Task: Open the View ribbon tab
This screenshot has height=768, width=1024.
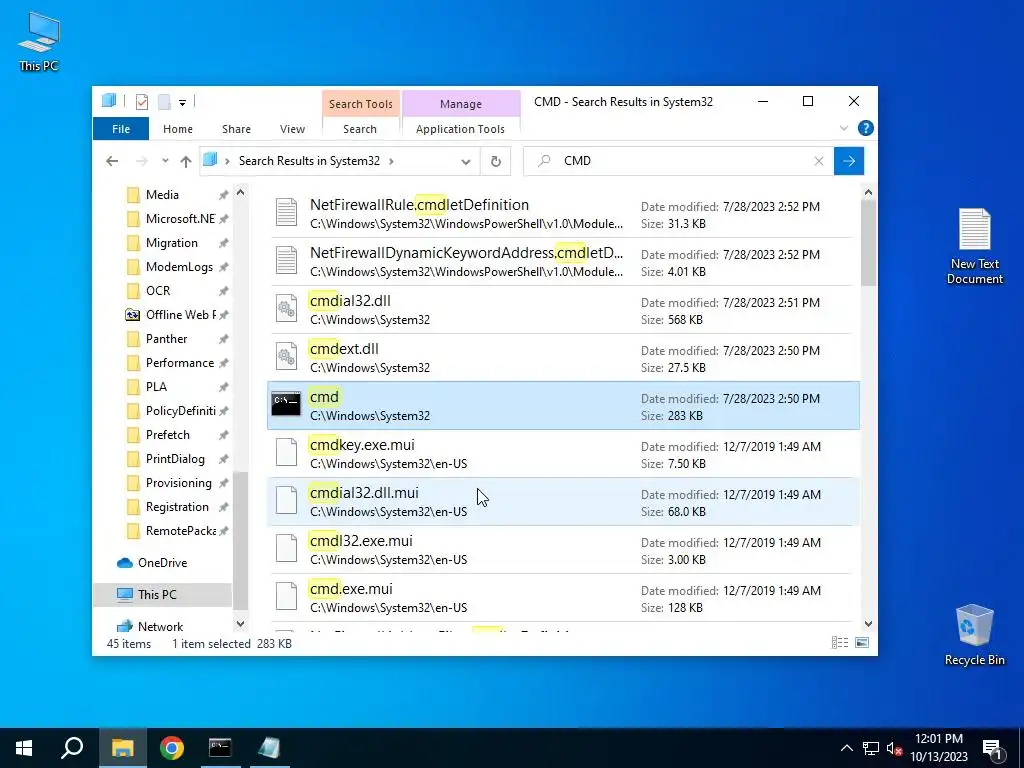Action: 292,129
